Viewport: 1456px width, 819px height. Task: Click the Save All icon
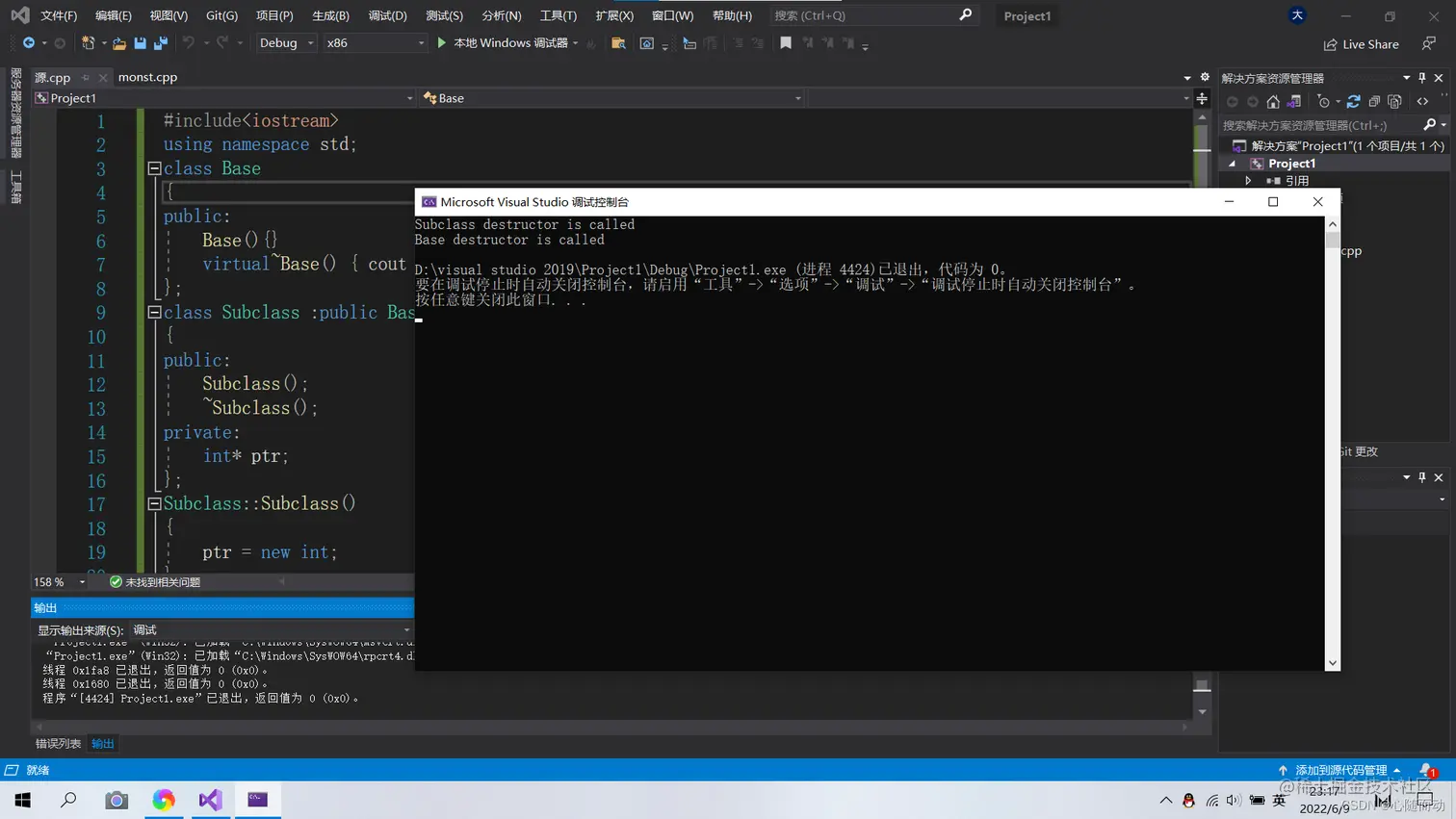[161, 43]
